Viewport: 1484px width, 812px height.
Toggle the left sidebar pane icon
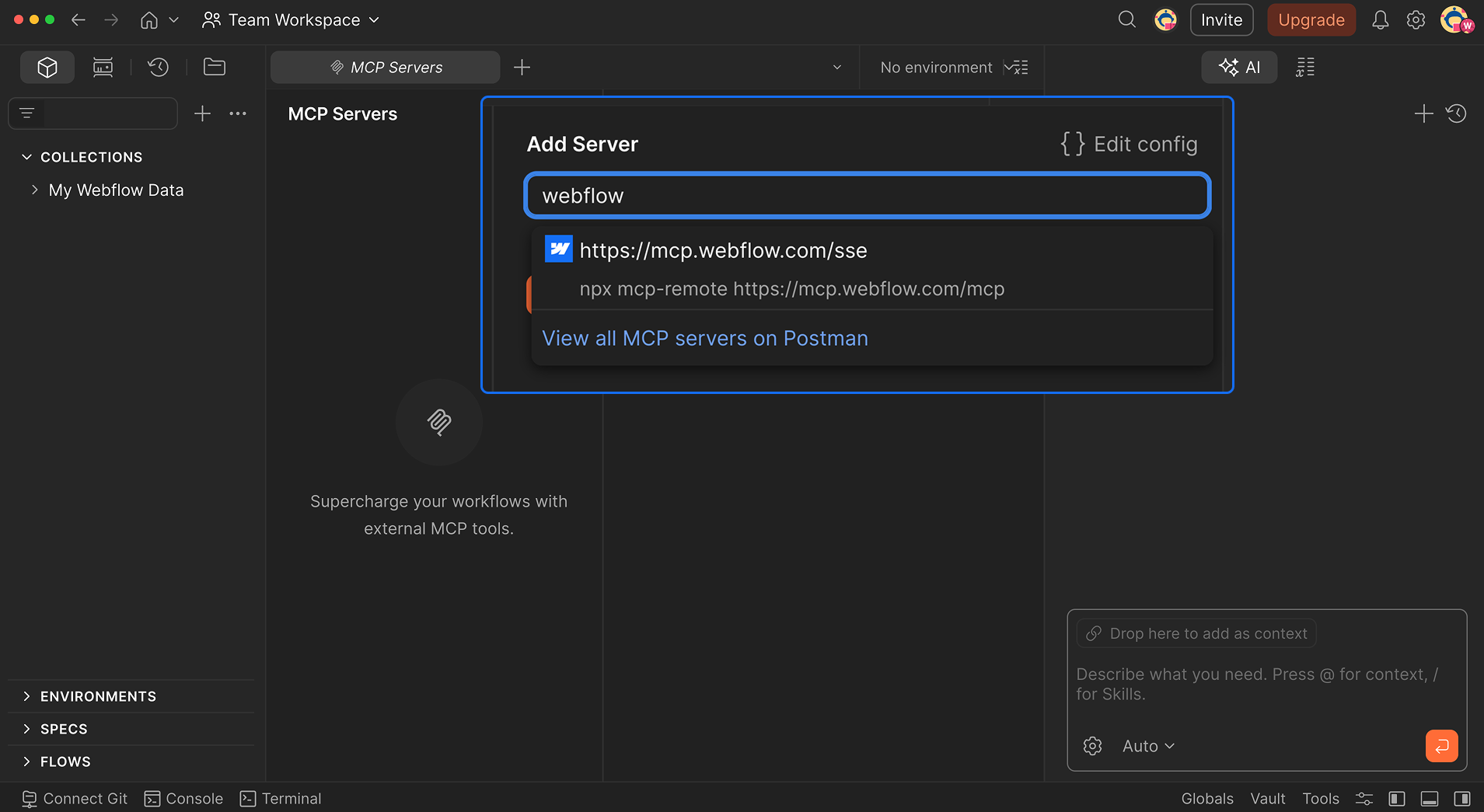[x=1397, y=799]
